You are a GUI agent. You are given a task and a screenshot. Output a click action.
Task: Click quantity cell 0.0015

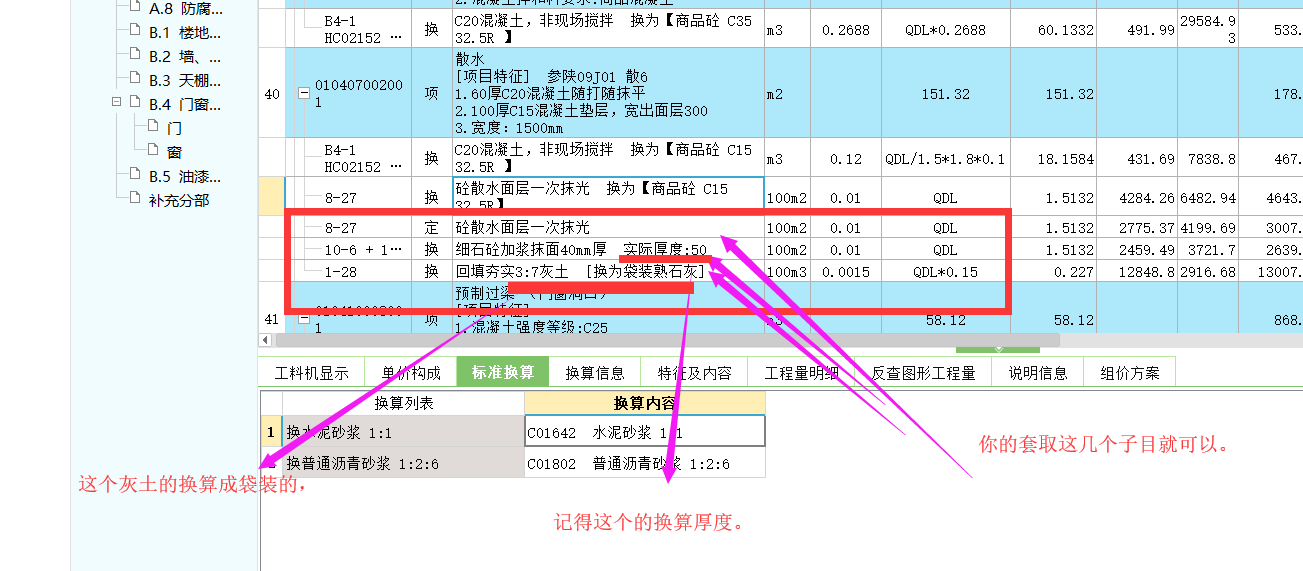pos(845,271)
